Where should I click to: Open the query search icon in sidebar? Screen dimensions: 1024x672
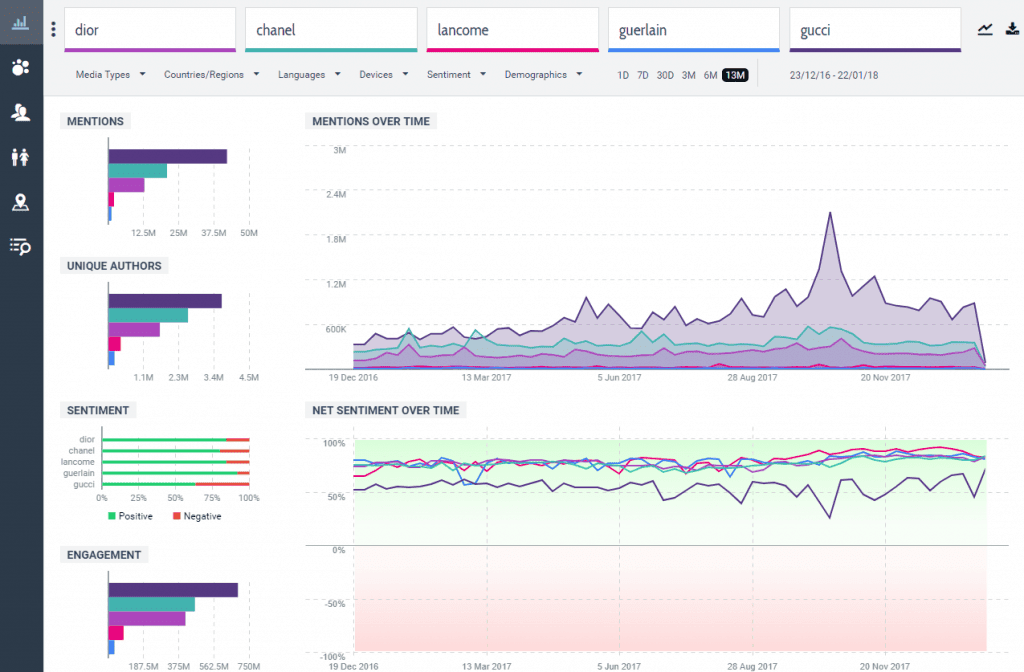point(20,246)
